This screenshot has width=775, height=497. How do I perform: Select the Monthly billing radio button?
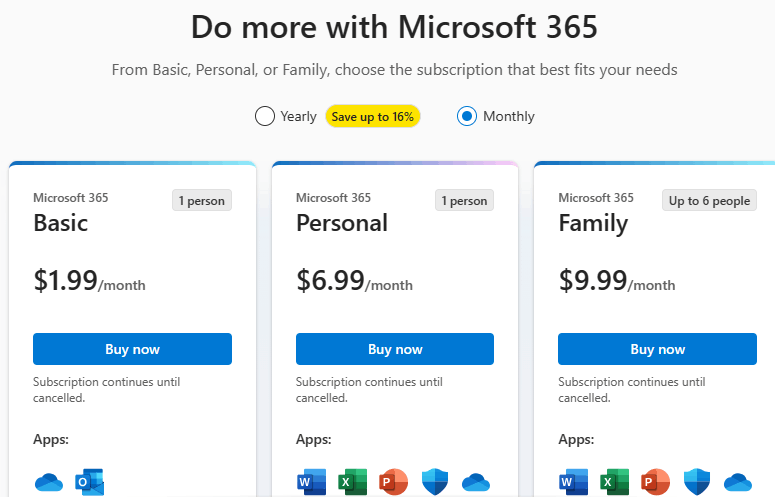pos(467,117)
